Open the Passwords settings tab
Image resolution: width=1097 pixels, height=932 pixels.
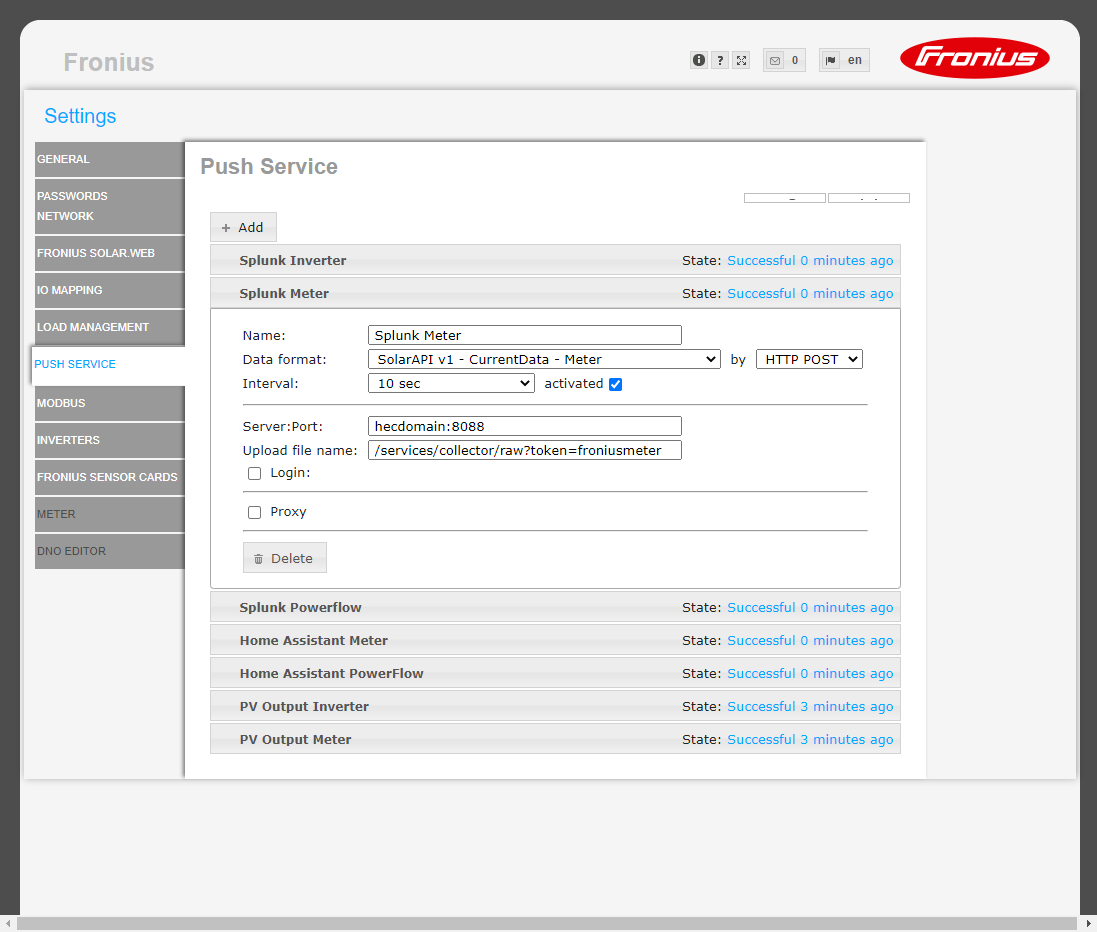[x=72, y=197]
